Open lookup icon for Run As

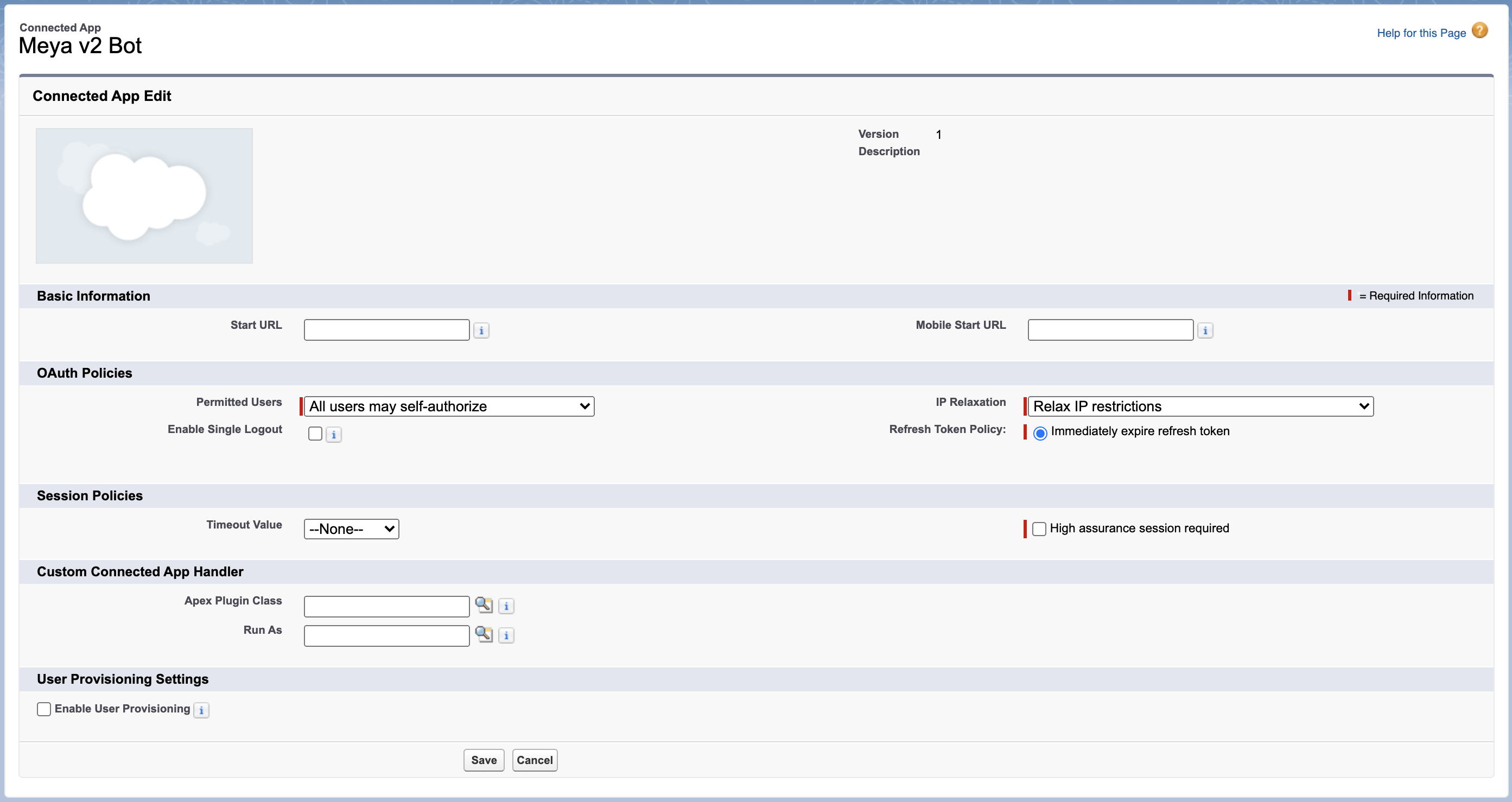point(484,634)
